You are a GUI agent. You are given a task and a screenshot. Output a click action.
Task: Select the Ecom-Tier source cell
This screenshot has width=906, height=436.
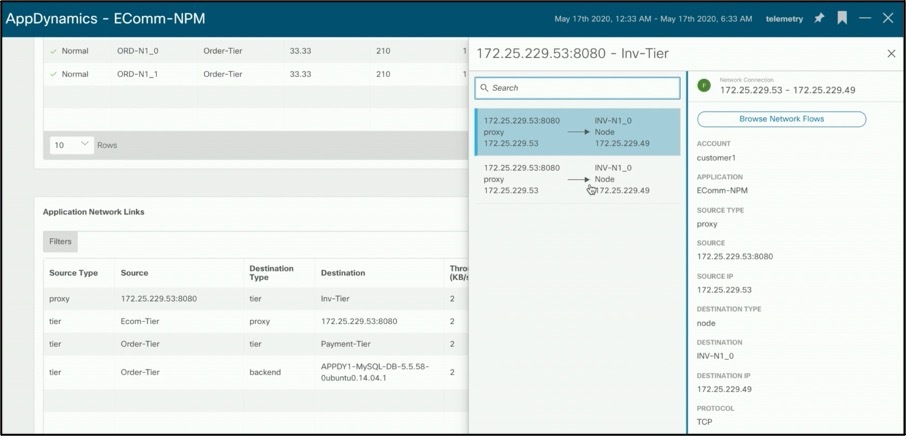[140, 321]
